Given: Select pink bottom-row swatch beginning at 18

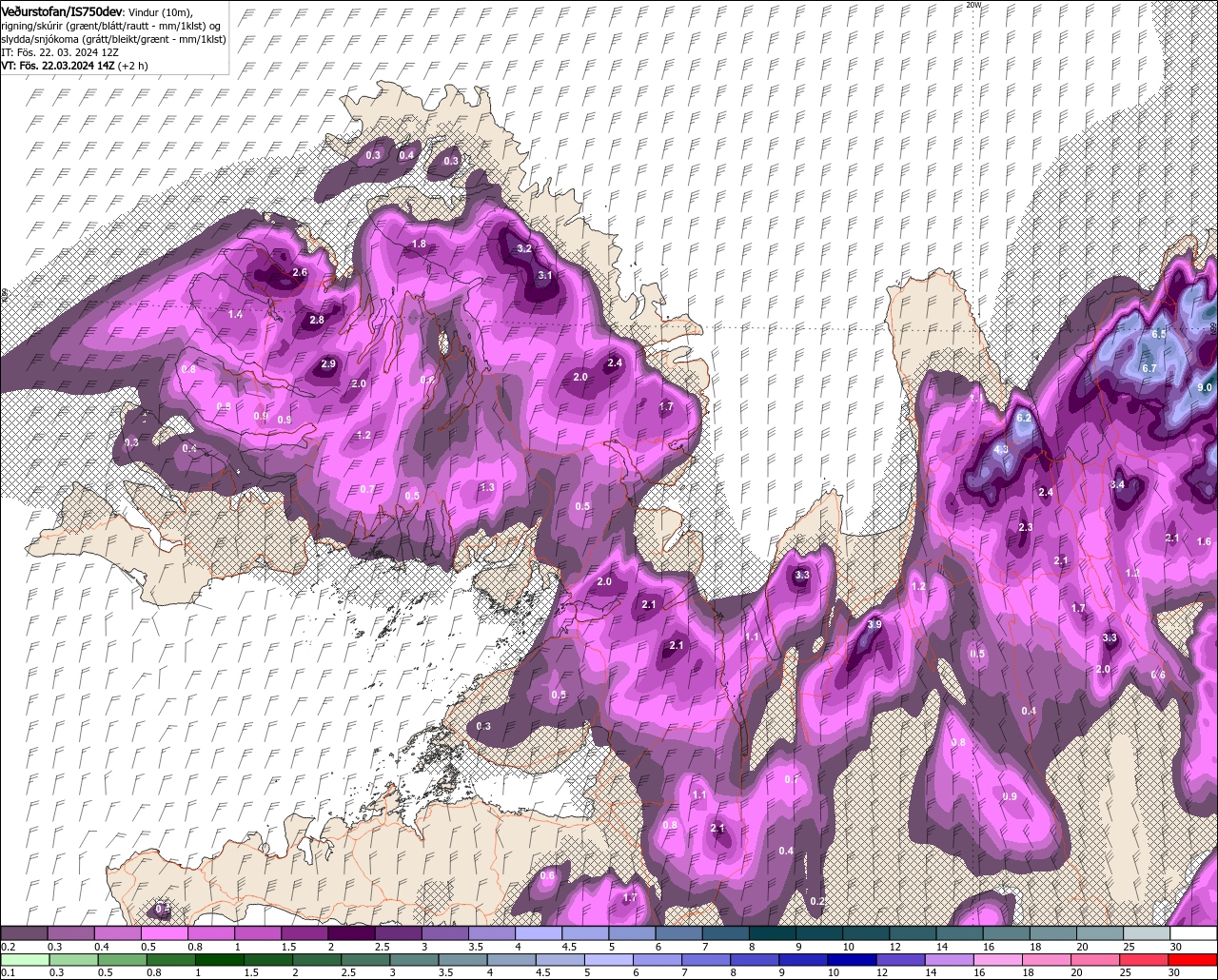Looking at the screenshot, I should tap(1048, 959).
